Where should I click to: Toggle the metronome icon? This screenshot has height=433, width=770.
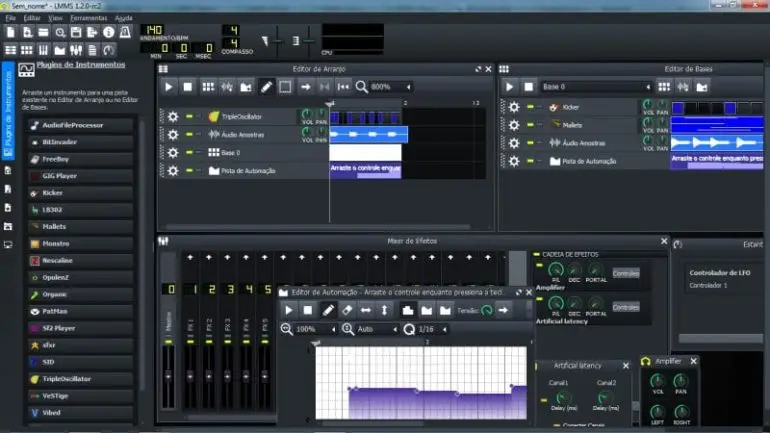pyautogui.click(x=125, y=32)
